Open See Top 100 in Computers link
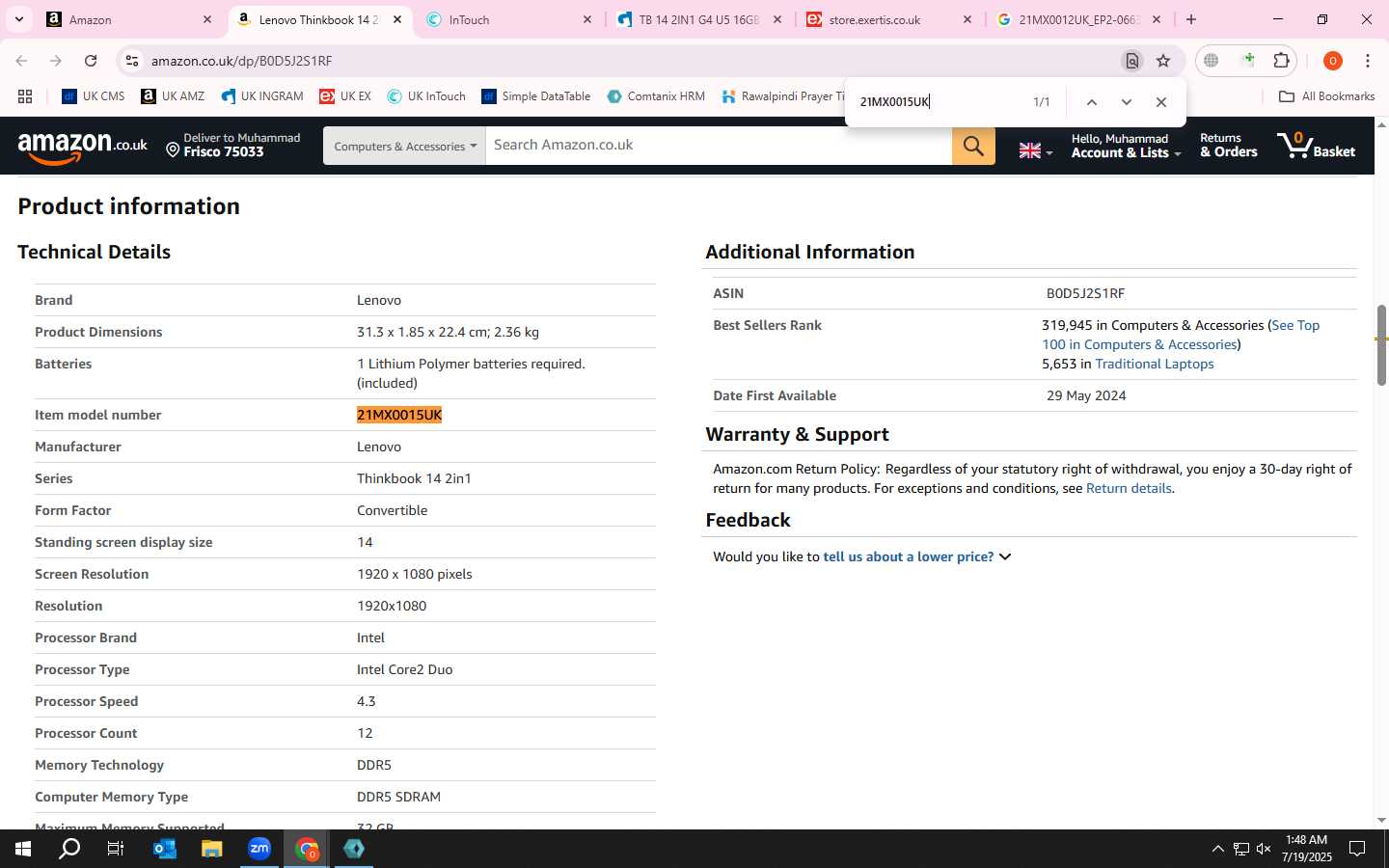 click(1181, 335)
